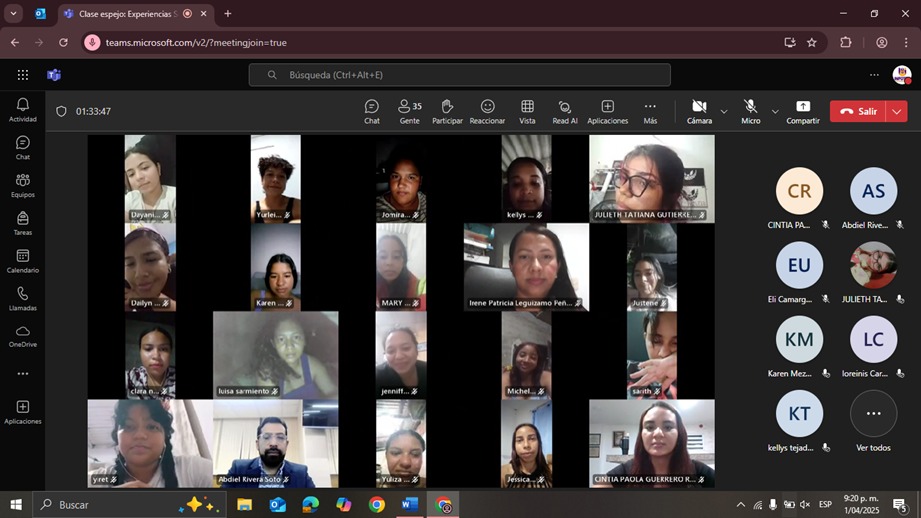Open the Vista layout options
The image size is (921, 518).
pyautogui.click(x=527, y=111)
